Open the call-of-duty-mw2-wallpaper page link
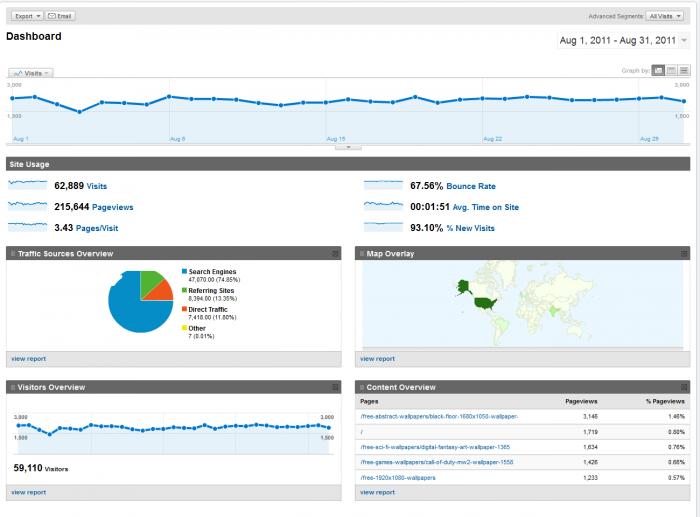The width and height of the screenshot is (700, 517). (x=437, y=462)
